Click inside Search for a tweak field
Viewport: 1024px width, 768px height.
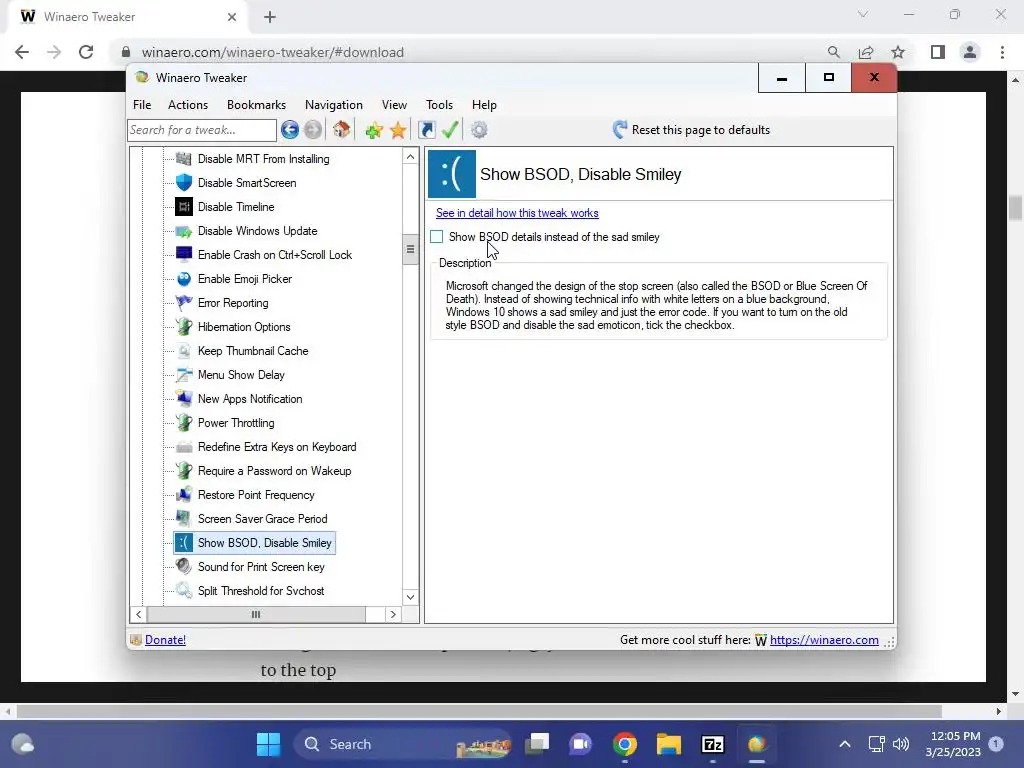[x=202, y=130]
